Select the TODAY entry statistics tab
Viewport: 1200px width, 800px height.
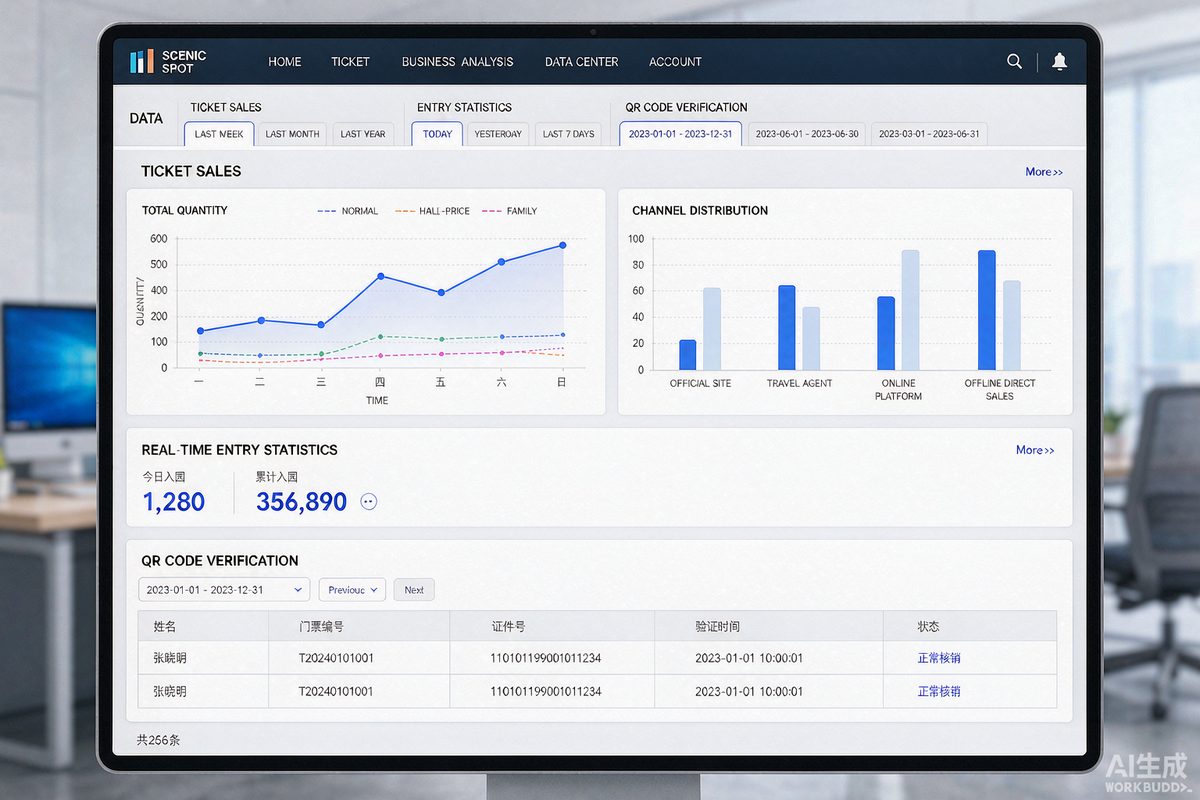click(437, 134)
